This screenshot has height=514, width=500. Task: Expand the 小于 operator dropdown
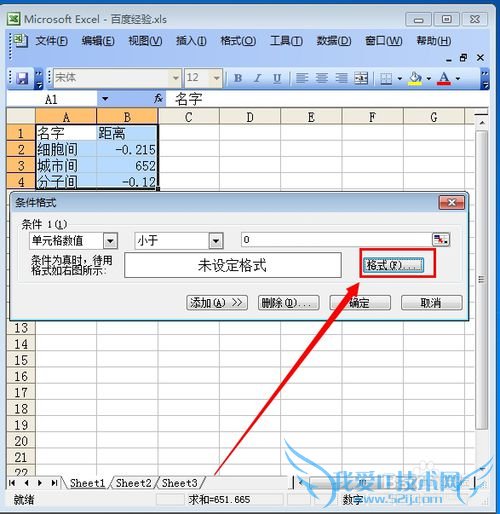pyautogui.click(x=216, y=241)
